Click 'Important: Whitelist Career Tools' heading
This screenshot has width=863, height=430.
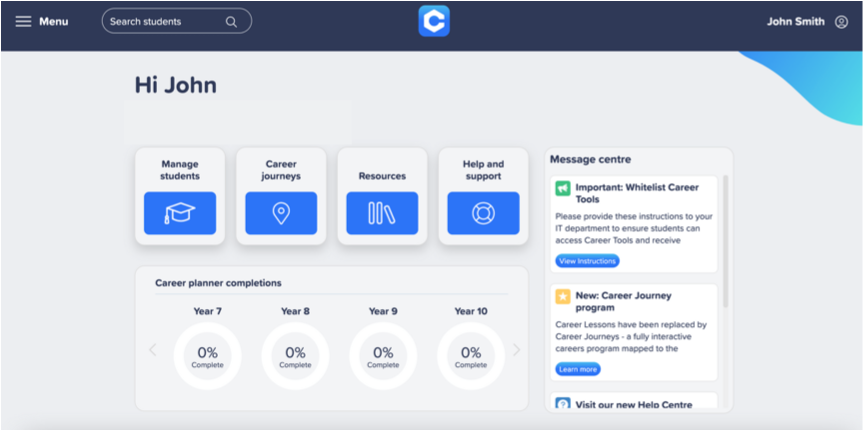tap(637, 193)
